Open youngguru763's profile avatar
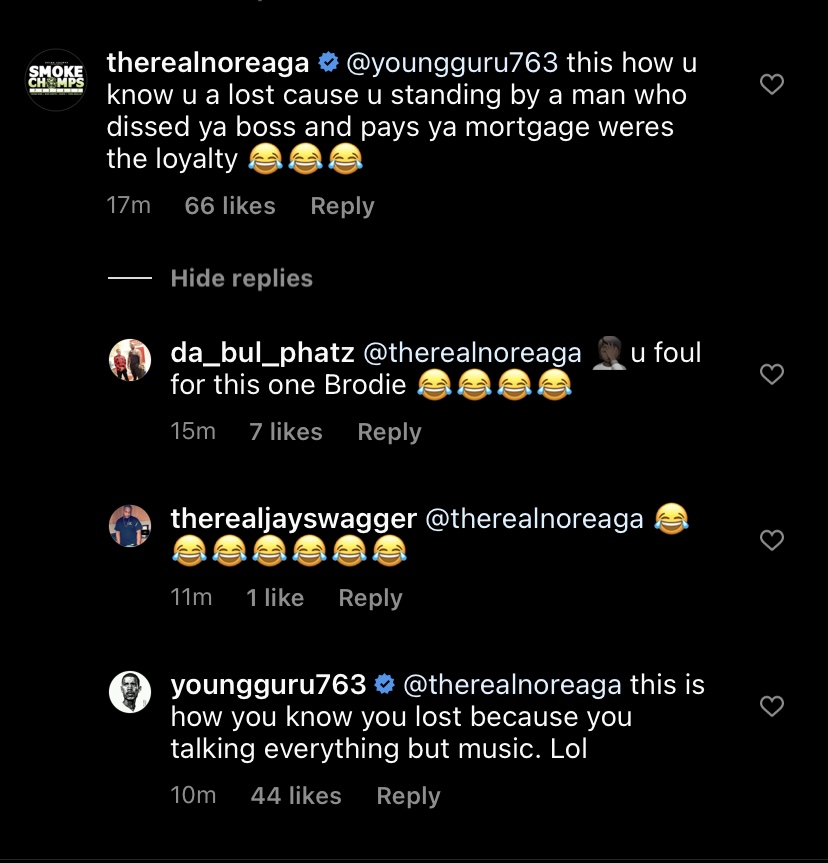 pos(130,692)
